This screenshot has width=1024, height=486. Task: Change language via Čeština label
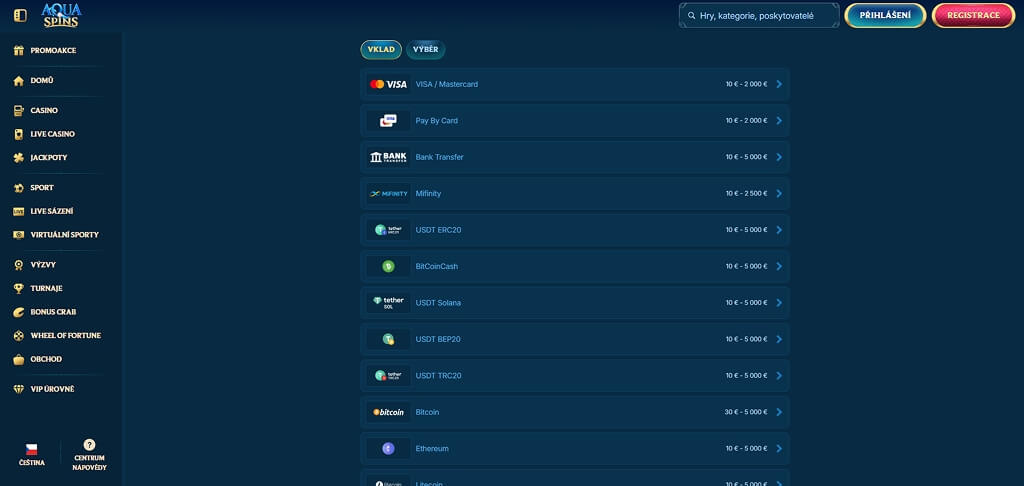(31, 462)
